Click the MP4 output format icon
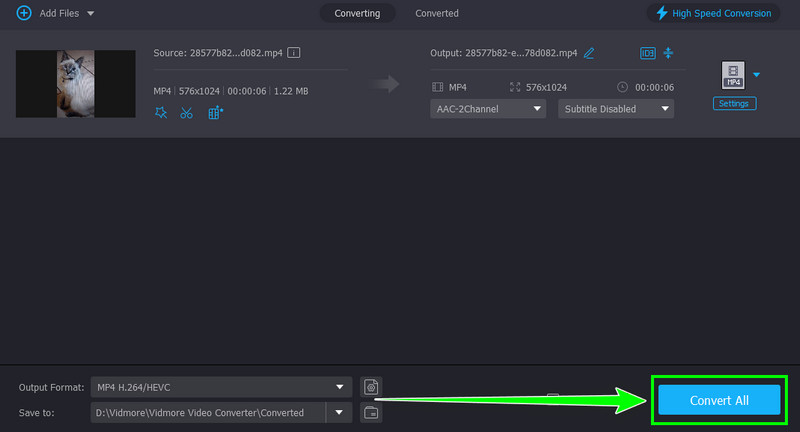This screenshot has height=432, width=800. pos(733,74)
